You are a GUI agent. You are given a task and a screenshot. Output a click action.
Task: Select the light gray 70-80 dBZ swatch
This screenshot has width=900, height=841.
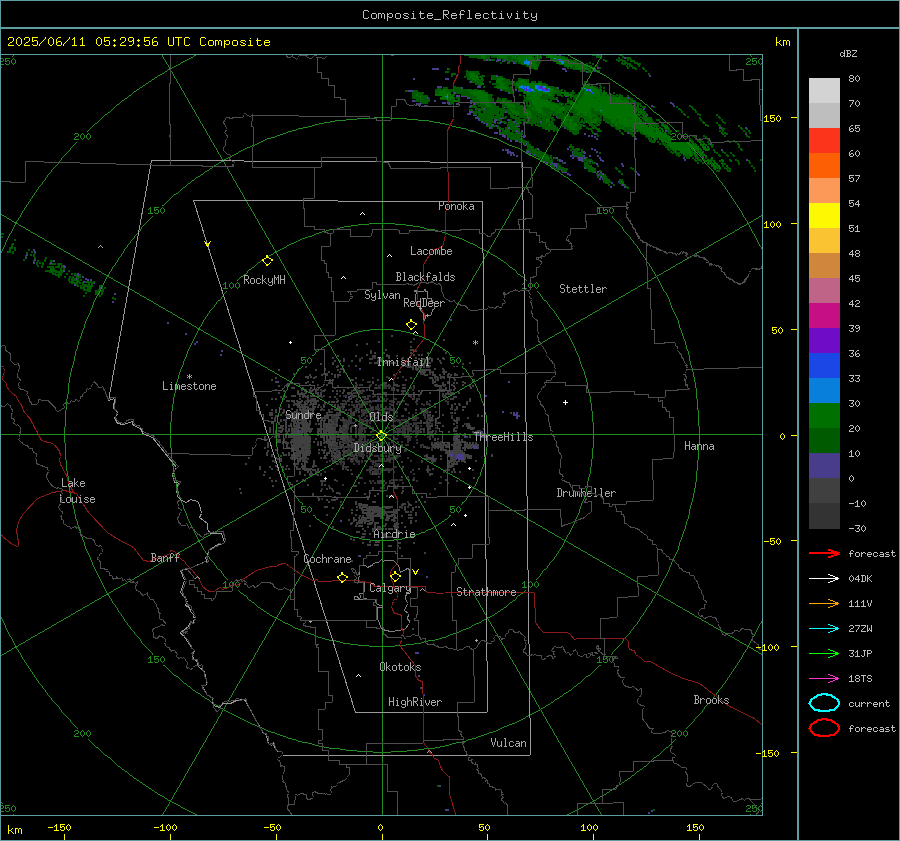pyautogui.click(x=824, y=90)
